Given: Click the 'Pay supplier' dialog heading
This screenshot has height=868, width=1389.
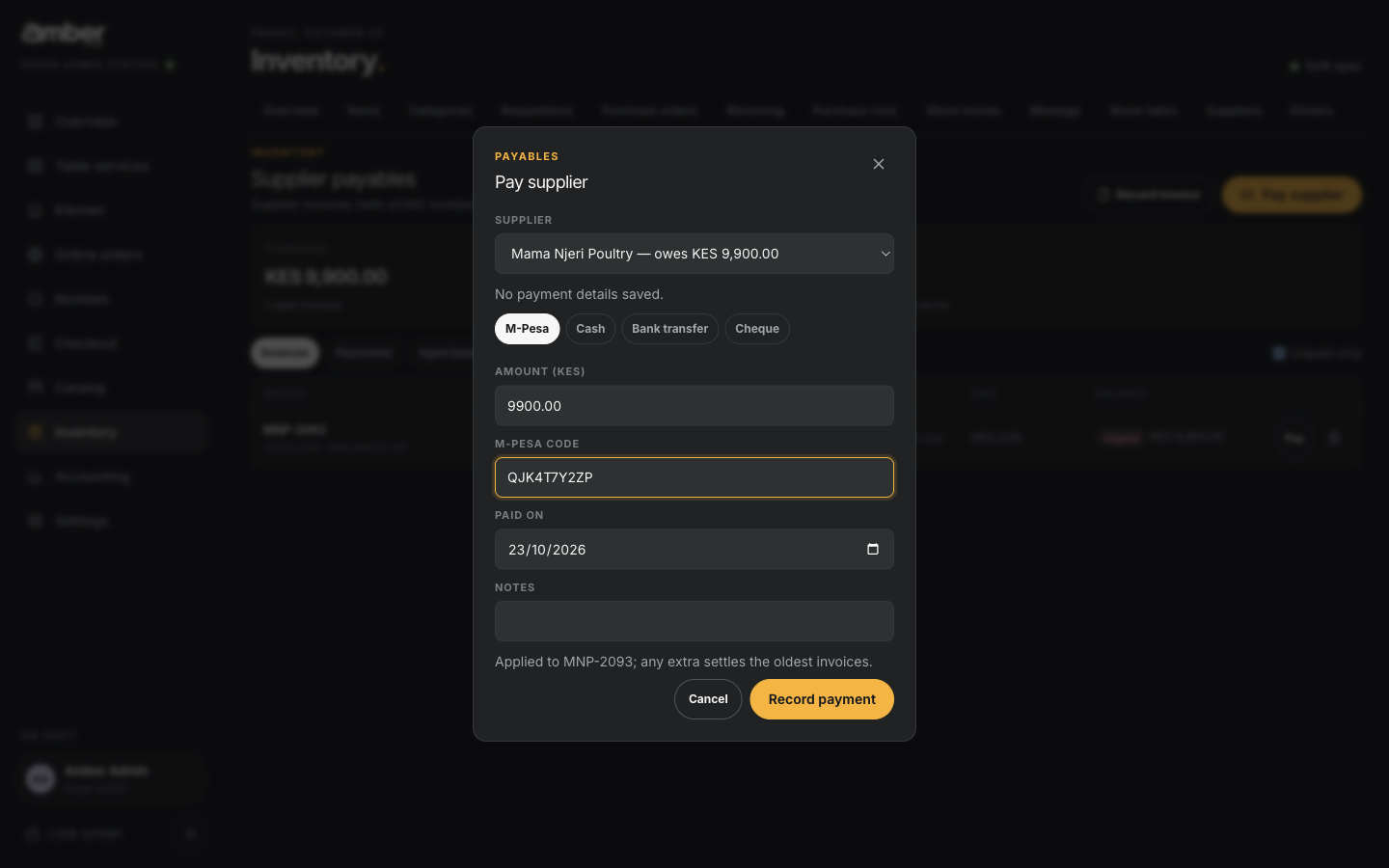Looking at the screenshot, I should 541,182.
